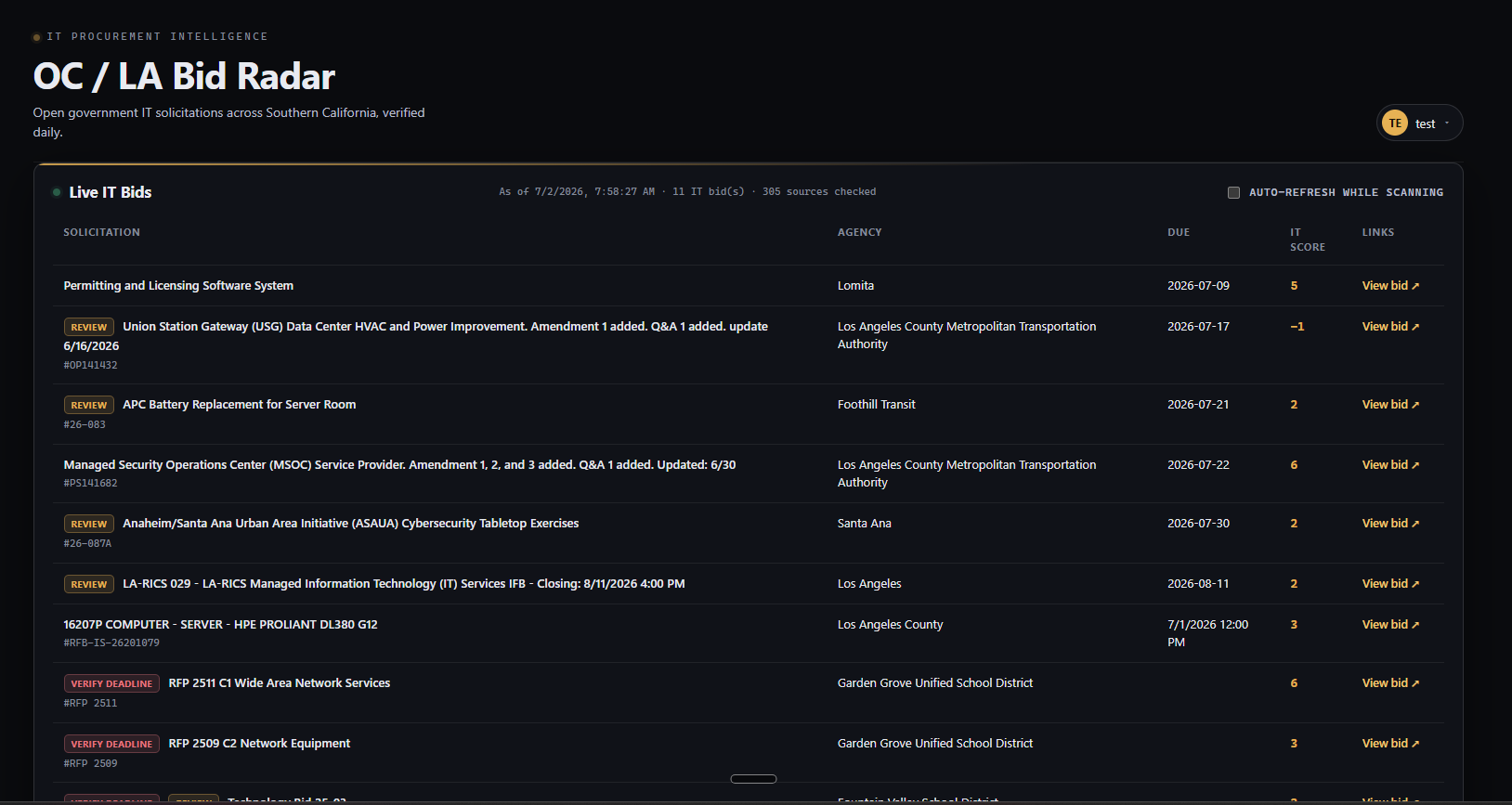Click the IT Score column header
Screen dimensions: 1512x805
(x=1308, y=240)
